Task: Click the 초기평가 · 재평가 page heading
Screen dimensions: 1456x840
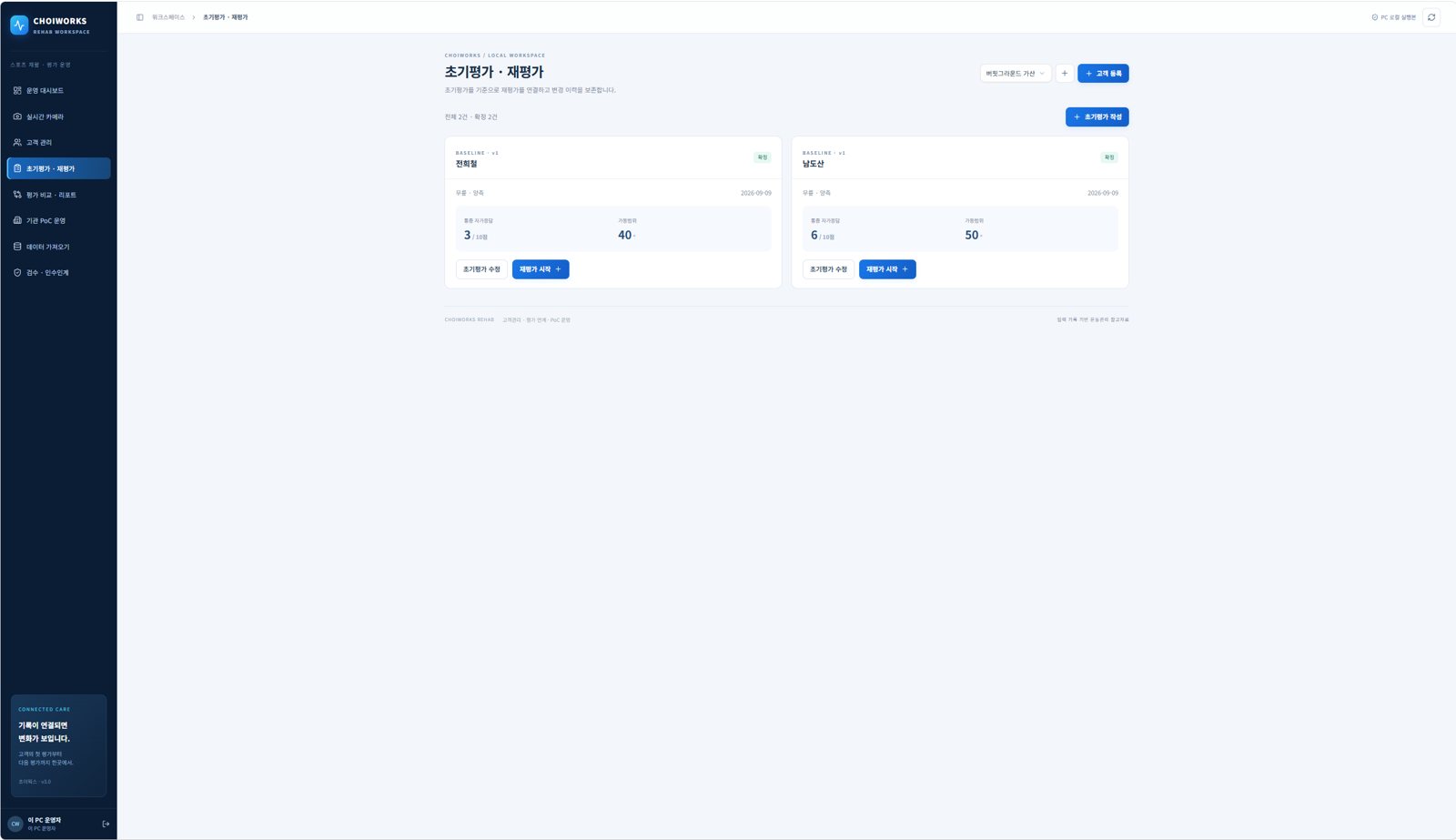Action: (x=494, y=72)
